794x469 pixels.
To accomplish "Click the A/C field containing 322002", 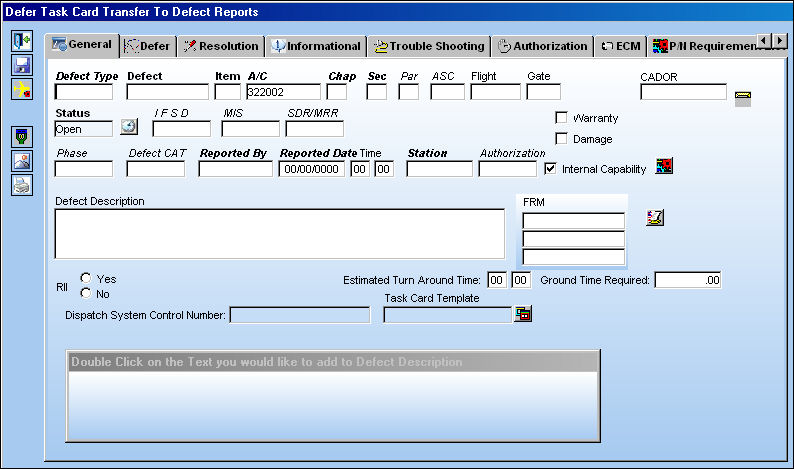I will pyautogui.click(x=284, y=92).
